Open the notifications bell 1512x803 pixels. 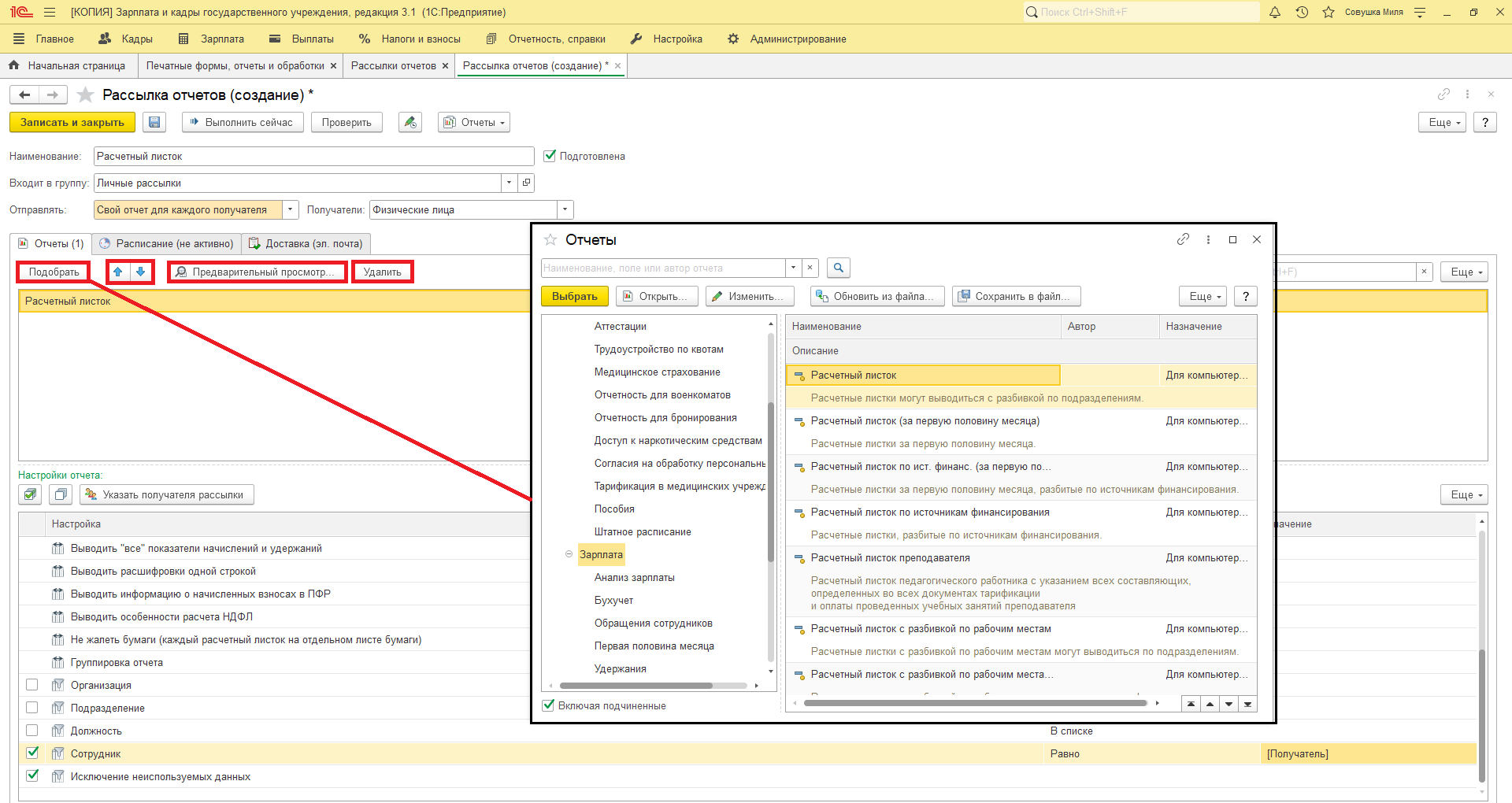tap(1275, 13)
